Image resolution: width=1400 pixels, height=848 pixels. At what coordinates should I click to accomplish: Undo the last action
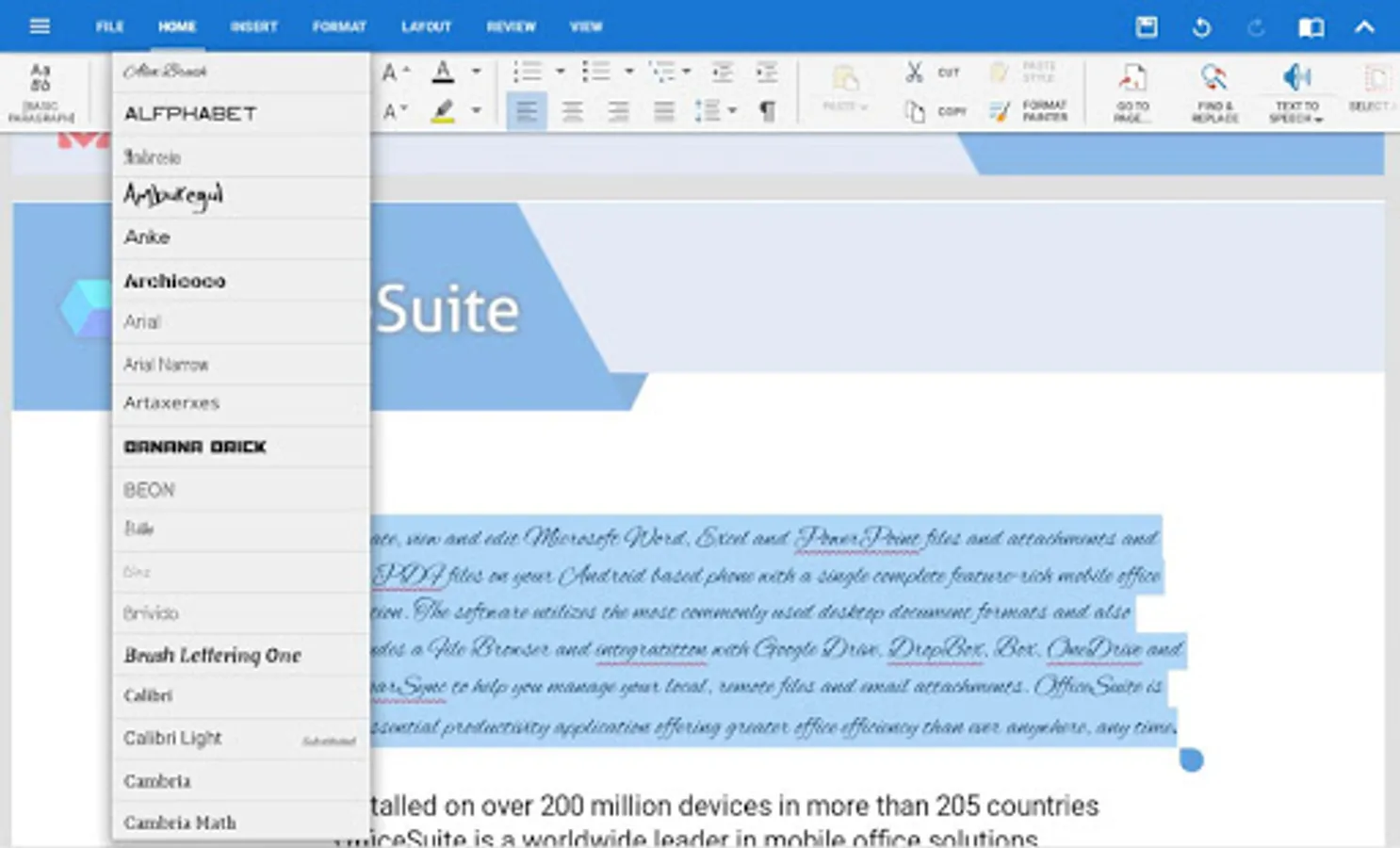(1201, 27)
